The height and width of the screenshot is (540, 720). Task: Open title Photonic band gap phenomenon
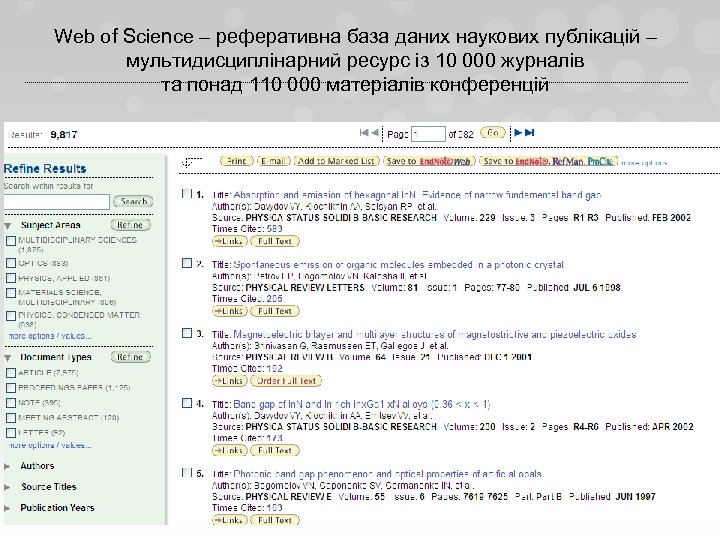(x=388, y=474)
